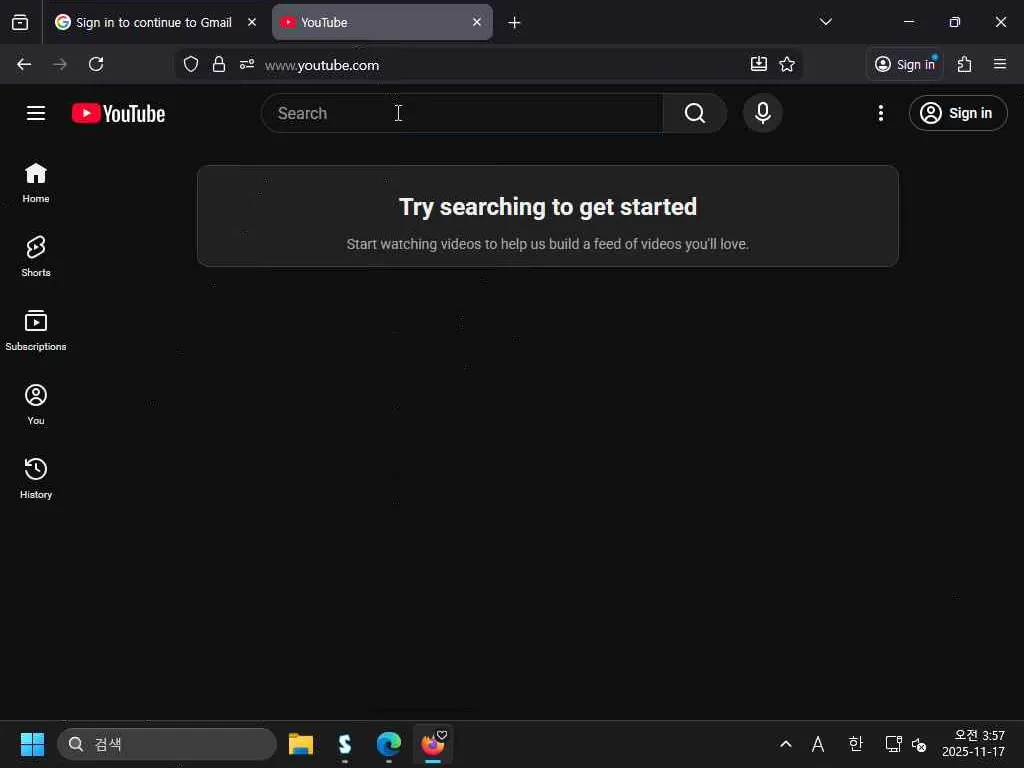Viewport: 1024px width, 768px height.
Task: Click the search magnifier button
Action: pyautogui.click(x=695, y=113)
